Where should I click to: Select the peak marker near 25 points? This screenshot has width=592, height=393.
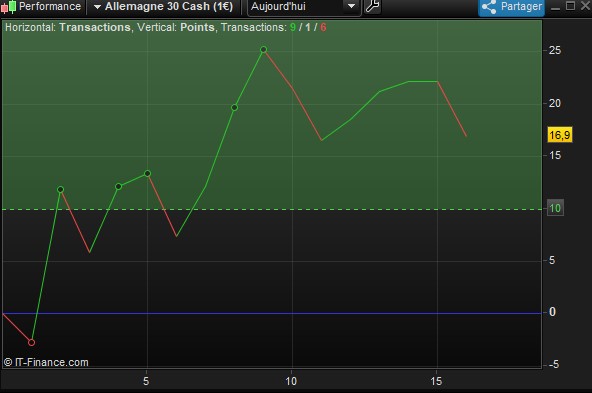(x=264, y=49)
